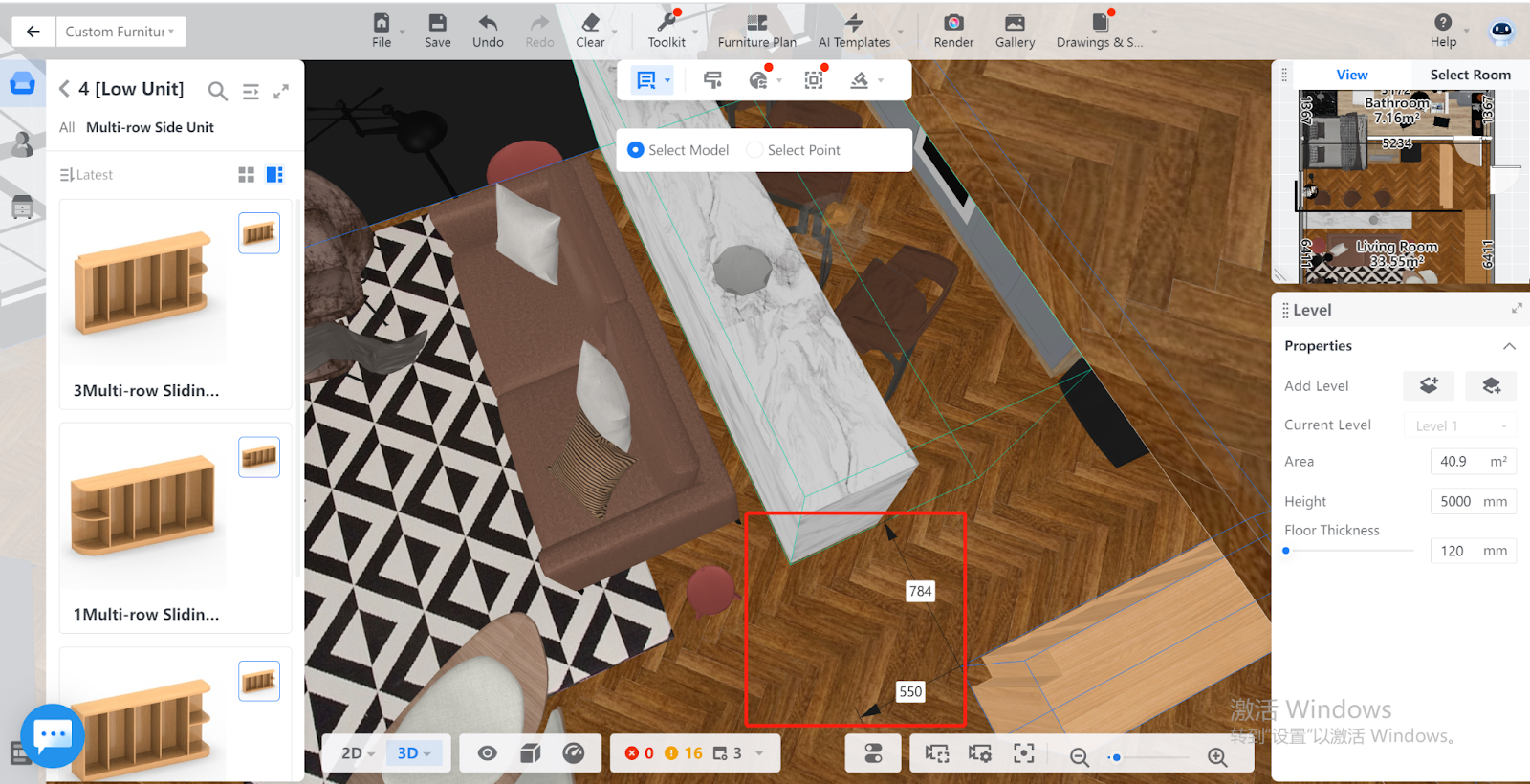Viewport: 1530px width, 784px height.
Task: Click the Height input field
Action: [1457, 501]
